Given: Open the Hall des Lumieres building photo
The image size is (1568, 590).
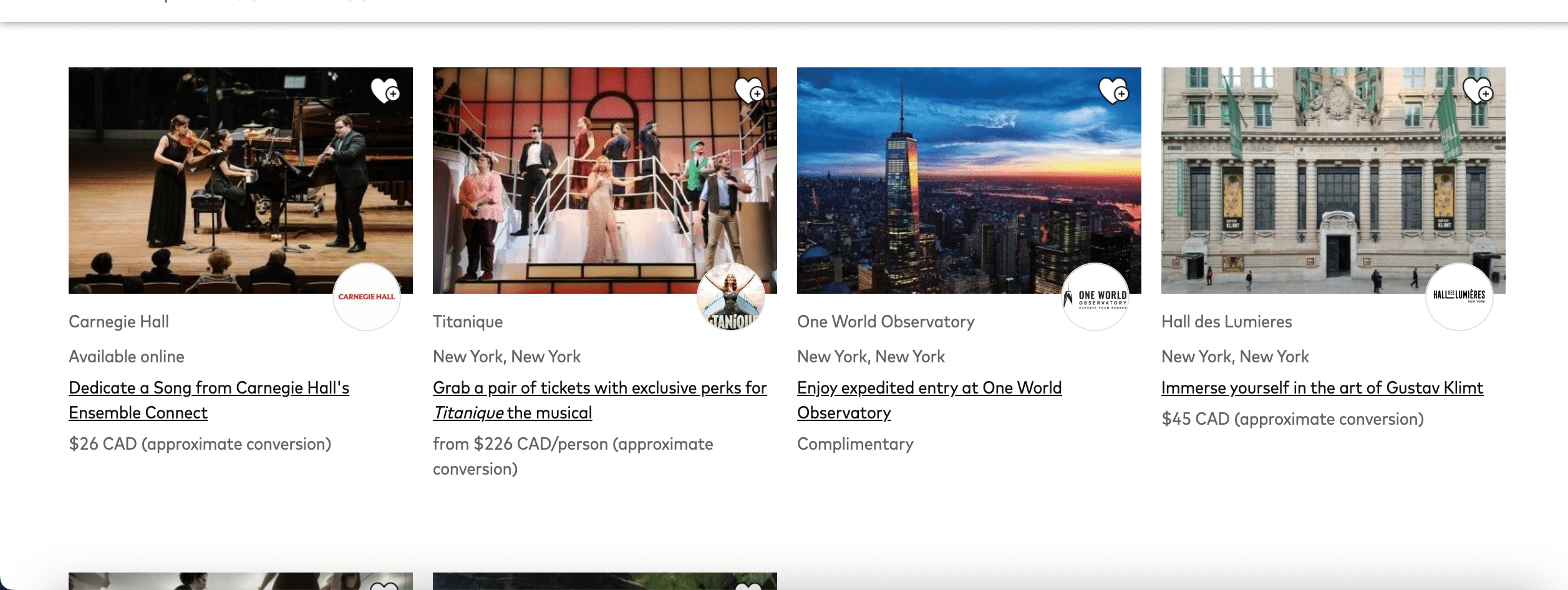Looking at the screenshot, I should (1333, 180).
